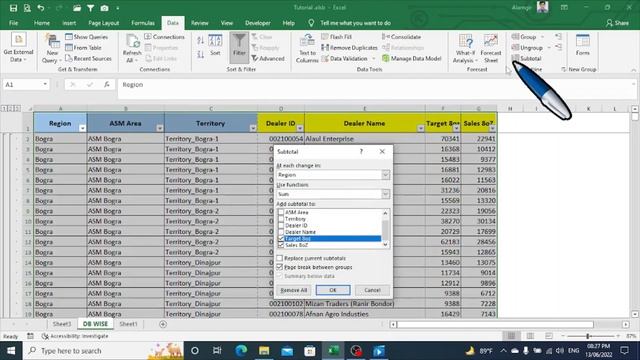Switch to the Home tab
The height and width of the screenshot is (360, 640).
42,23
